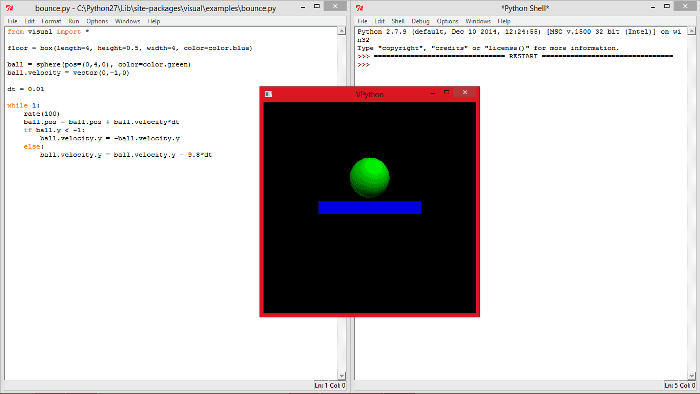Open Options menu in bounce.py editor
Image resolution: width=700 pixels, height=394 pixels.
pos(97,21)
